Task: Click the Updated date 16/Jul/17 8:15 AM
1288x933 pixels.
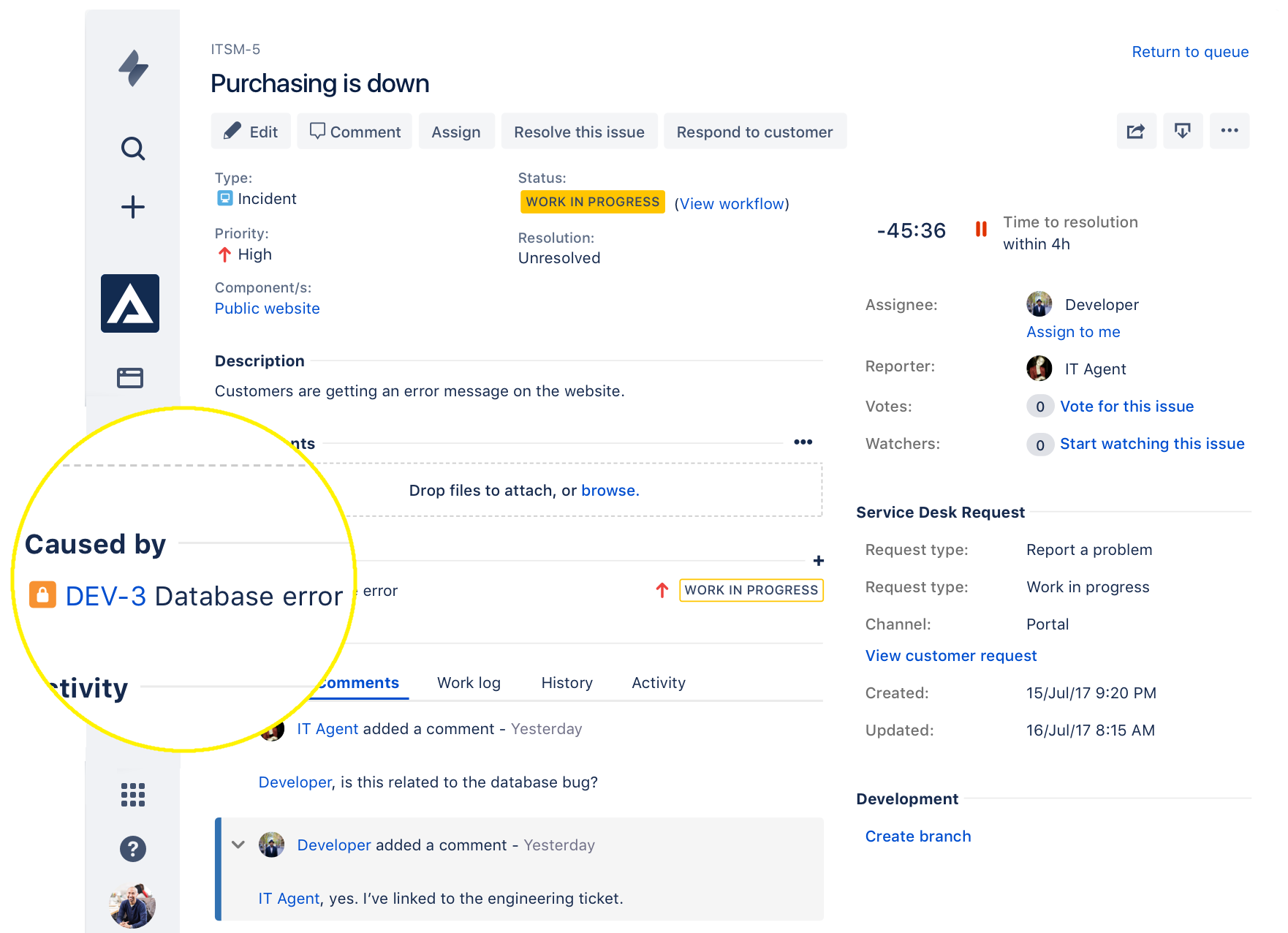Action: coord(1091,730)
